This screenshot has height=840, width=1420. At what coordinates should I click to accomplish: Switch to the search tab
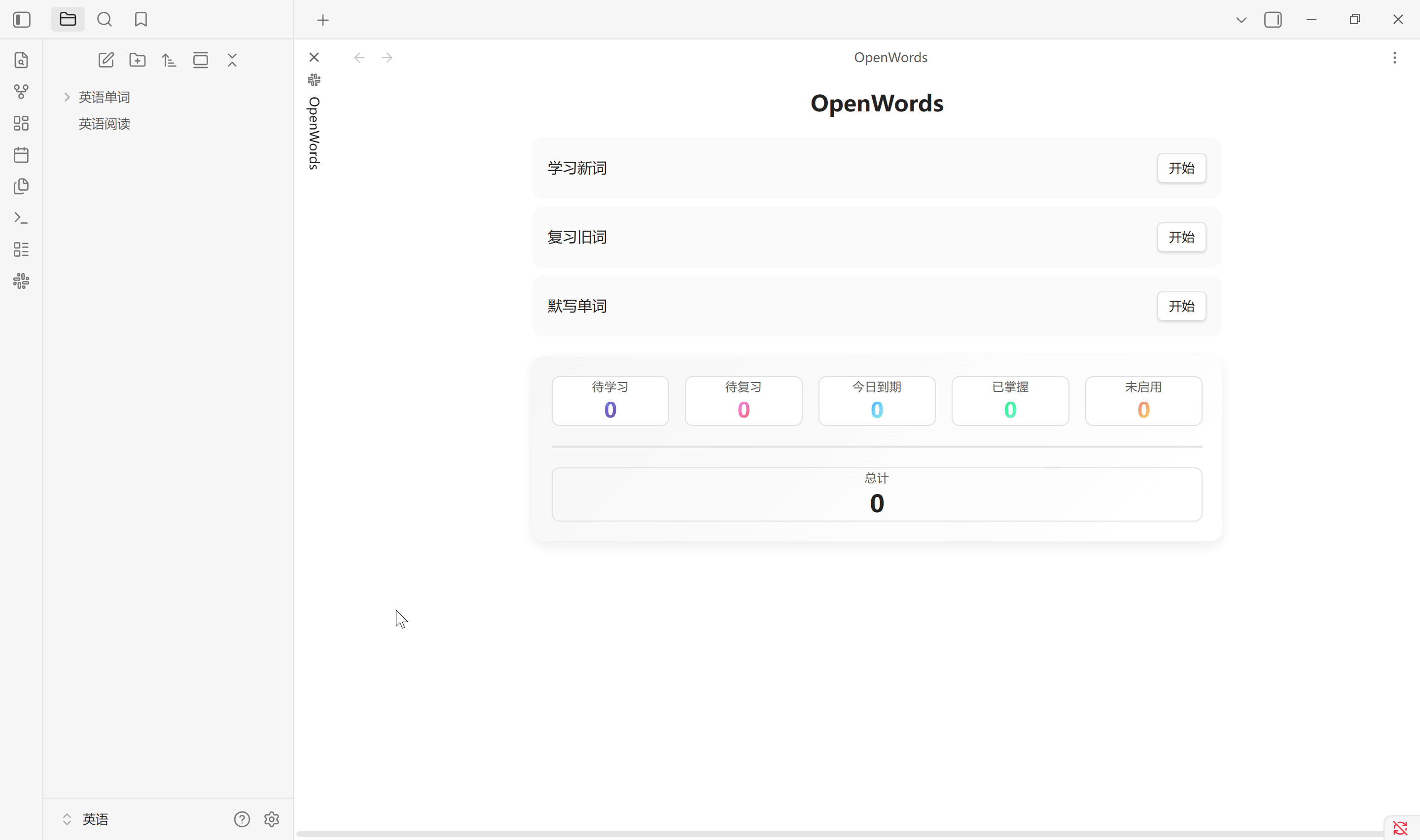click(104, 20)
